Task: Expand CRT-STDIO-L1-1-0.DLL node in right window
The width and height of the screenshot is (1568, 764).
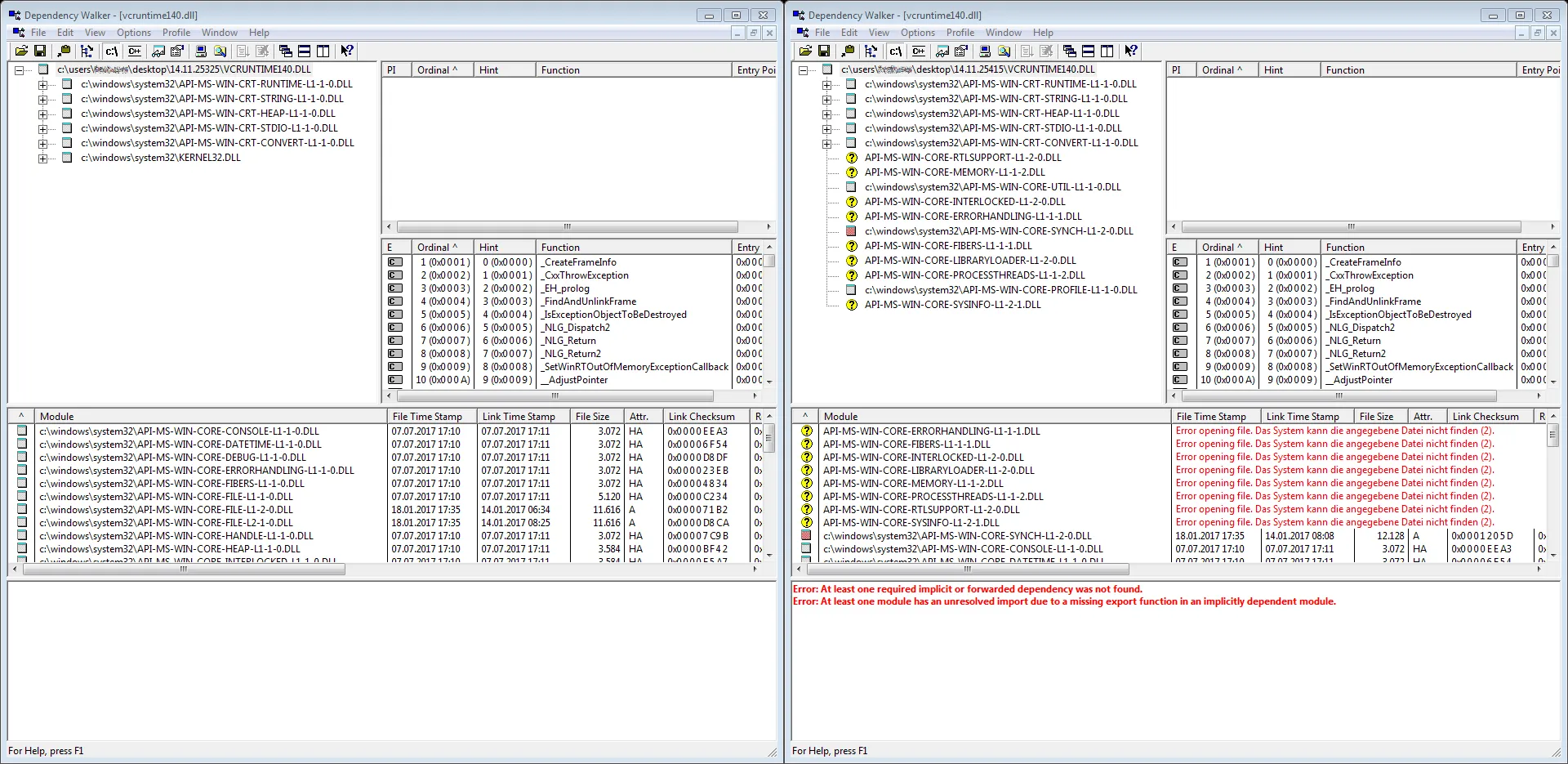Action: coord(826,129)
